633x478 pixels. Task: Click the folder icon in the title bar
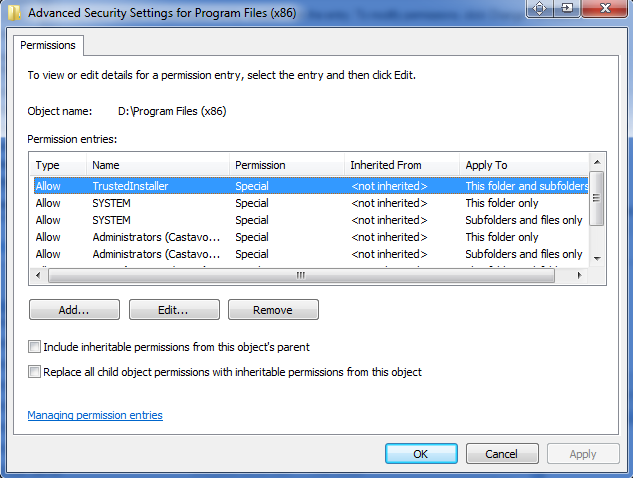point(15,13)
